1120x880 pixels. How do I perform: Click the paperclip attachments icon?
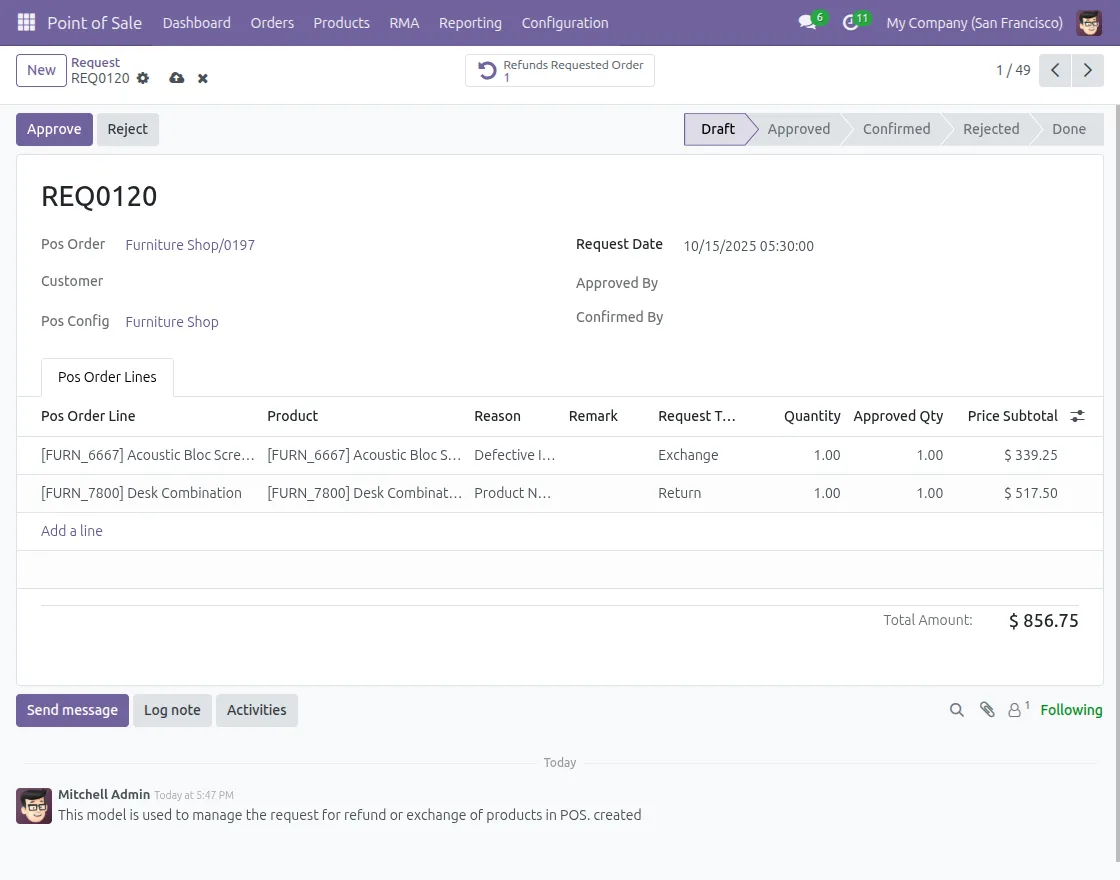987,710
